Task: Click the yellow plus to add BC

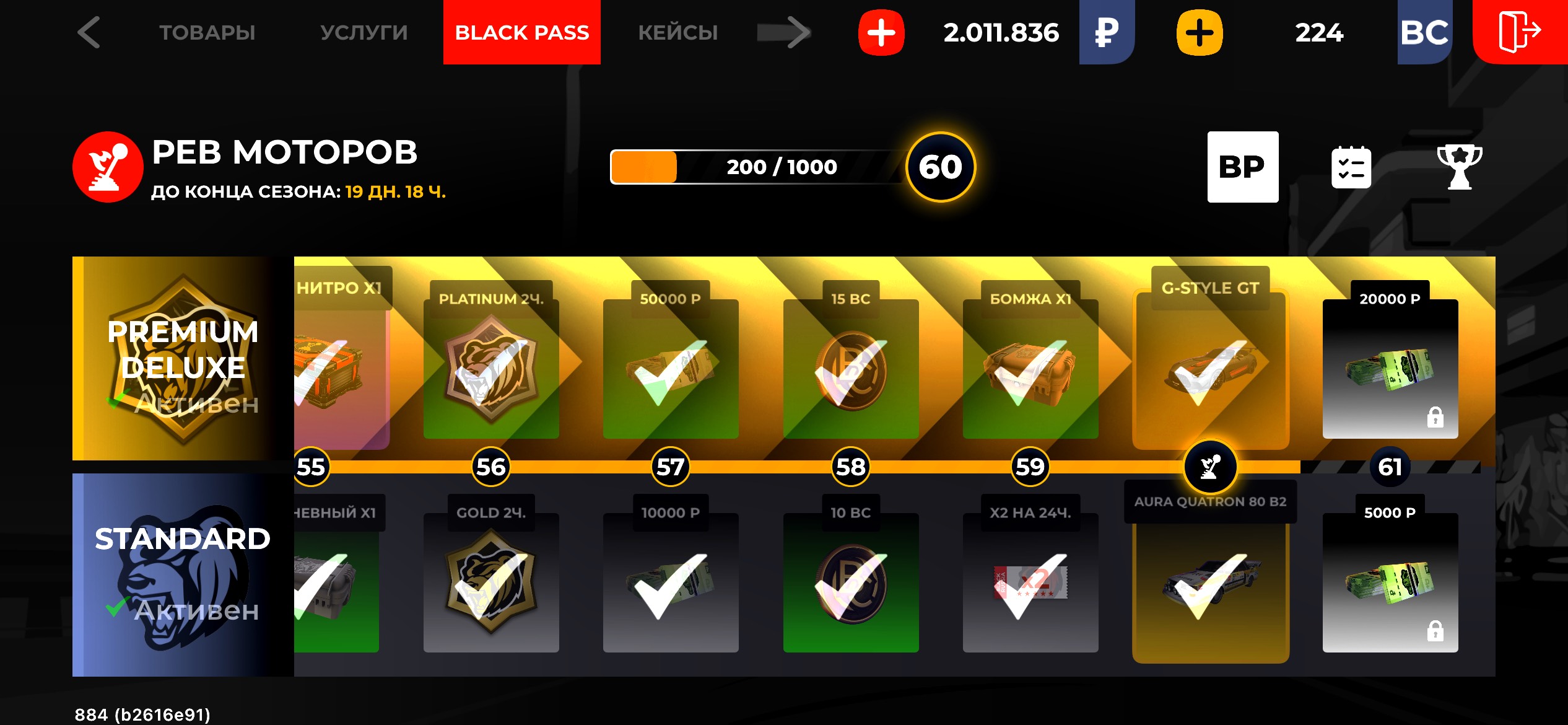Action: point(1200,32)
